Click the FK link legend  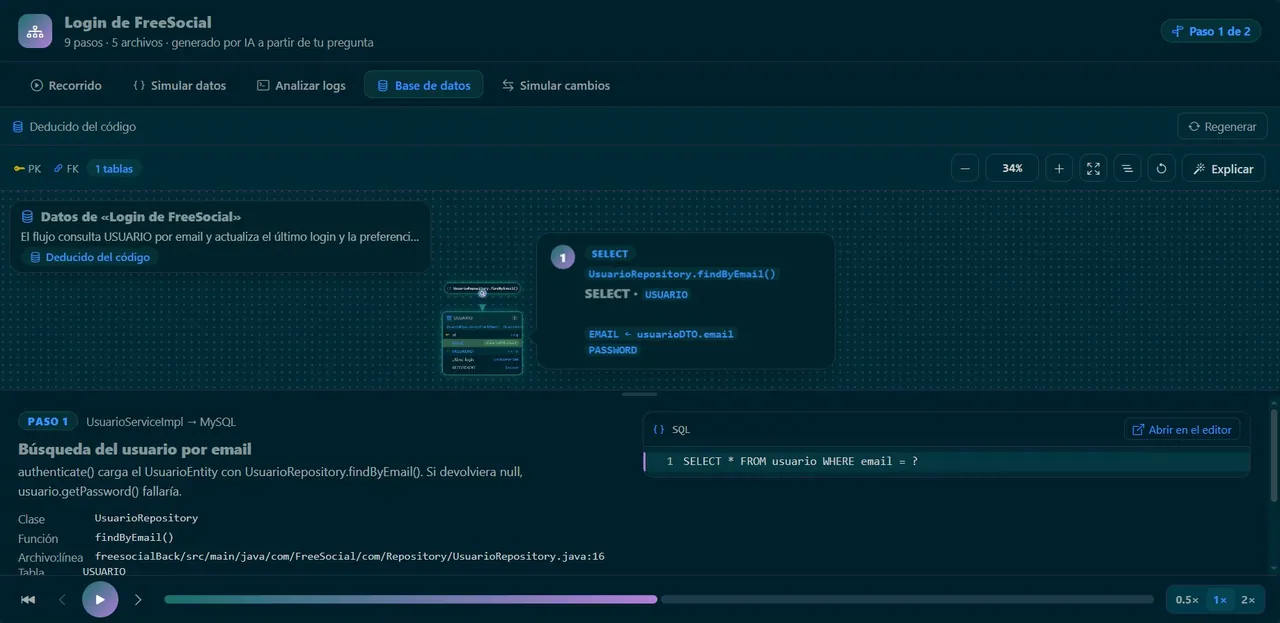coord(66,168)
